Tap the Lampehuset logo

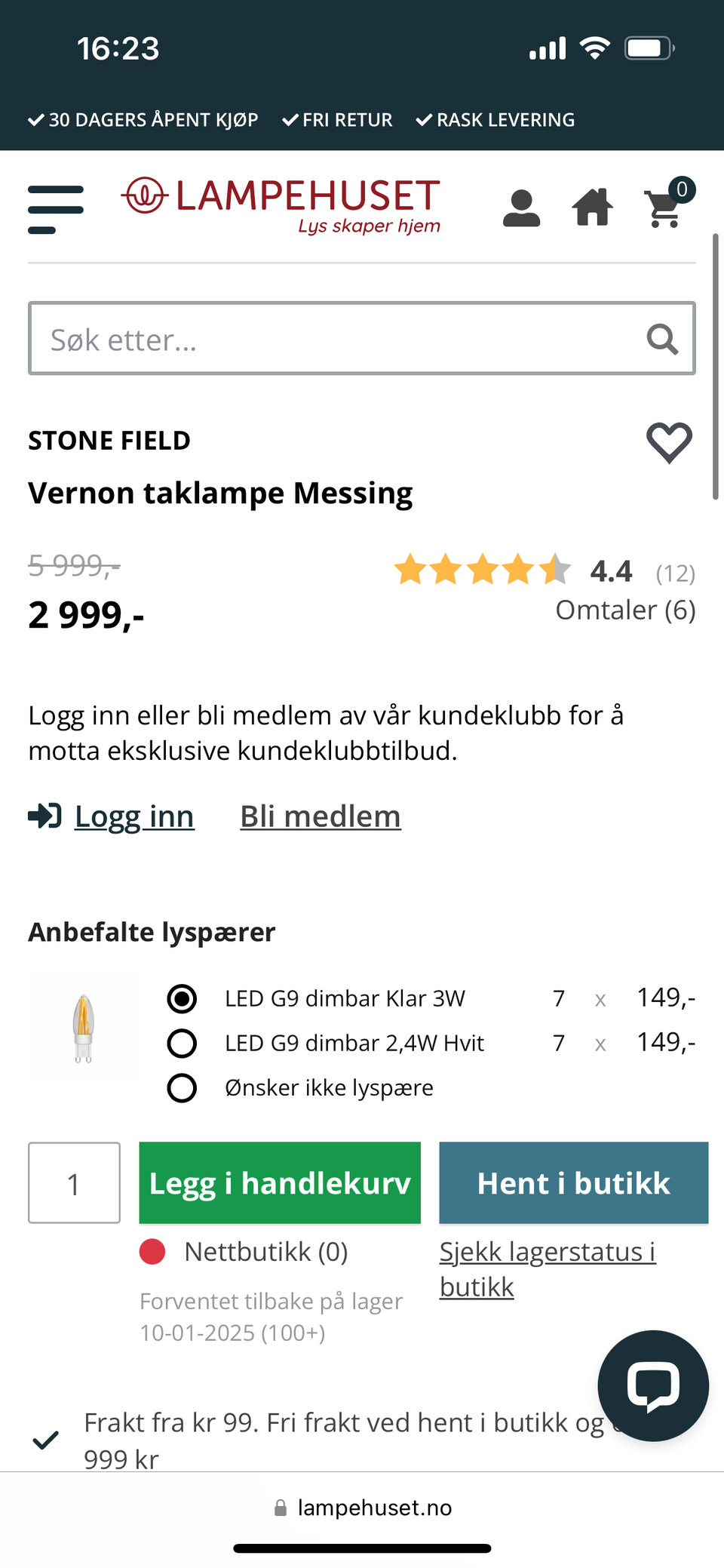pyautogui.click(x=281, y=206)
